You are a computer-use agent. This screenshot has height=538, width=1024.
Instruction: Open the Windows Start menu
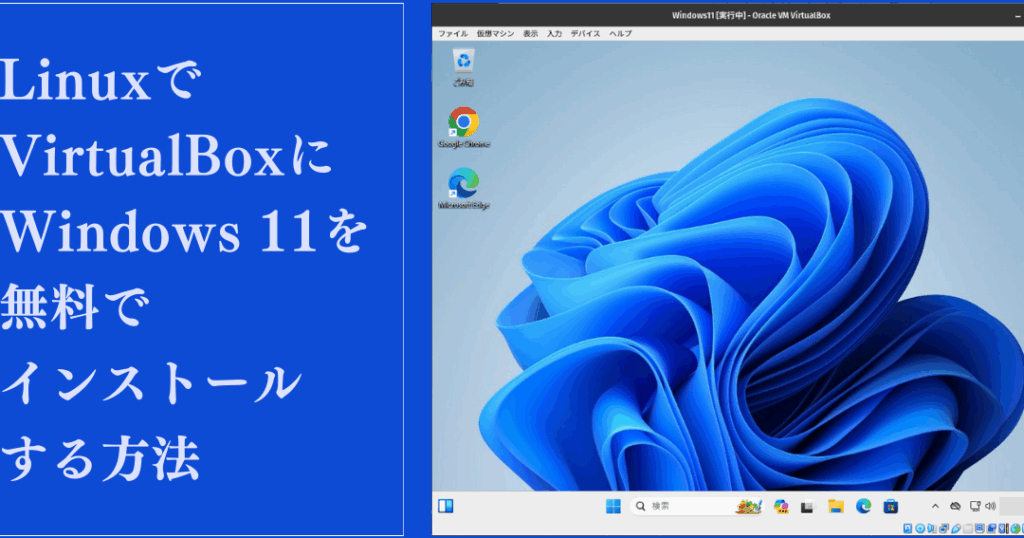click(613, 506)
